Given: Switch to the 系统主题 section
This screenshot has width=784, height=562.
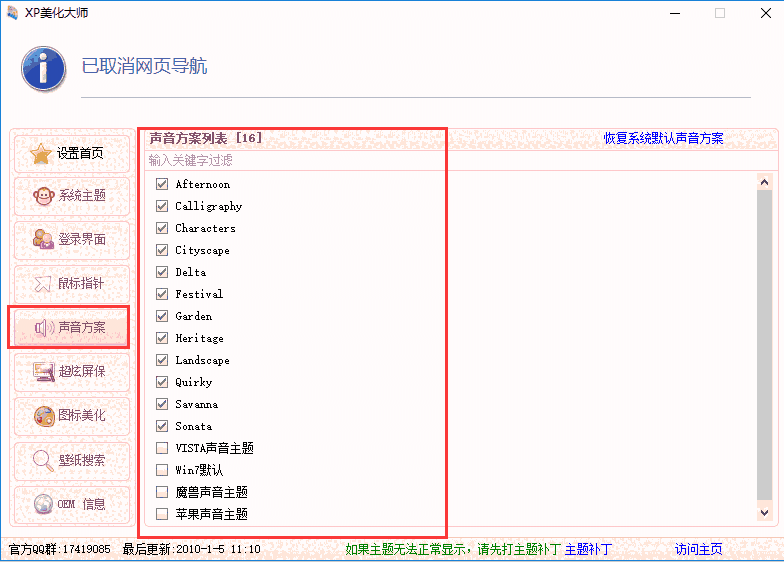Looking at the screenshot, I should click(x=72, y=196).
